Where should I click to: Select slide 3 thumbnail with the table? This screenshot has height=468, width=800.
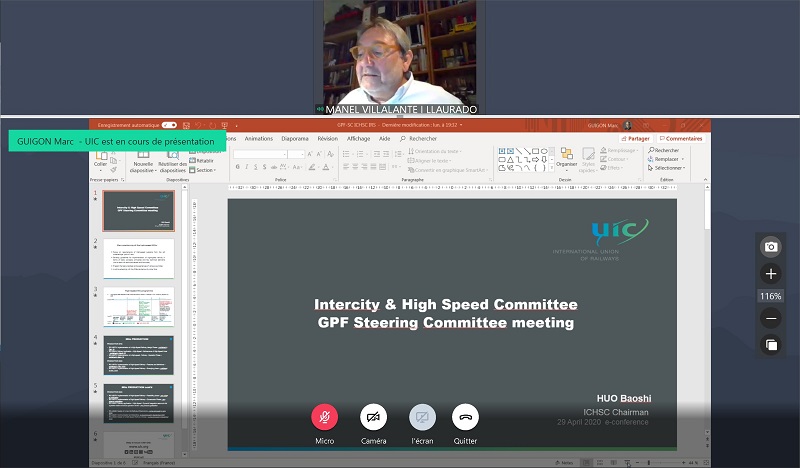pyautogui.click(x=139, y=307)
